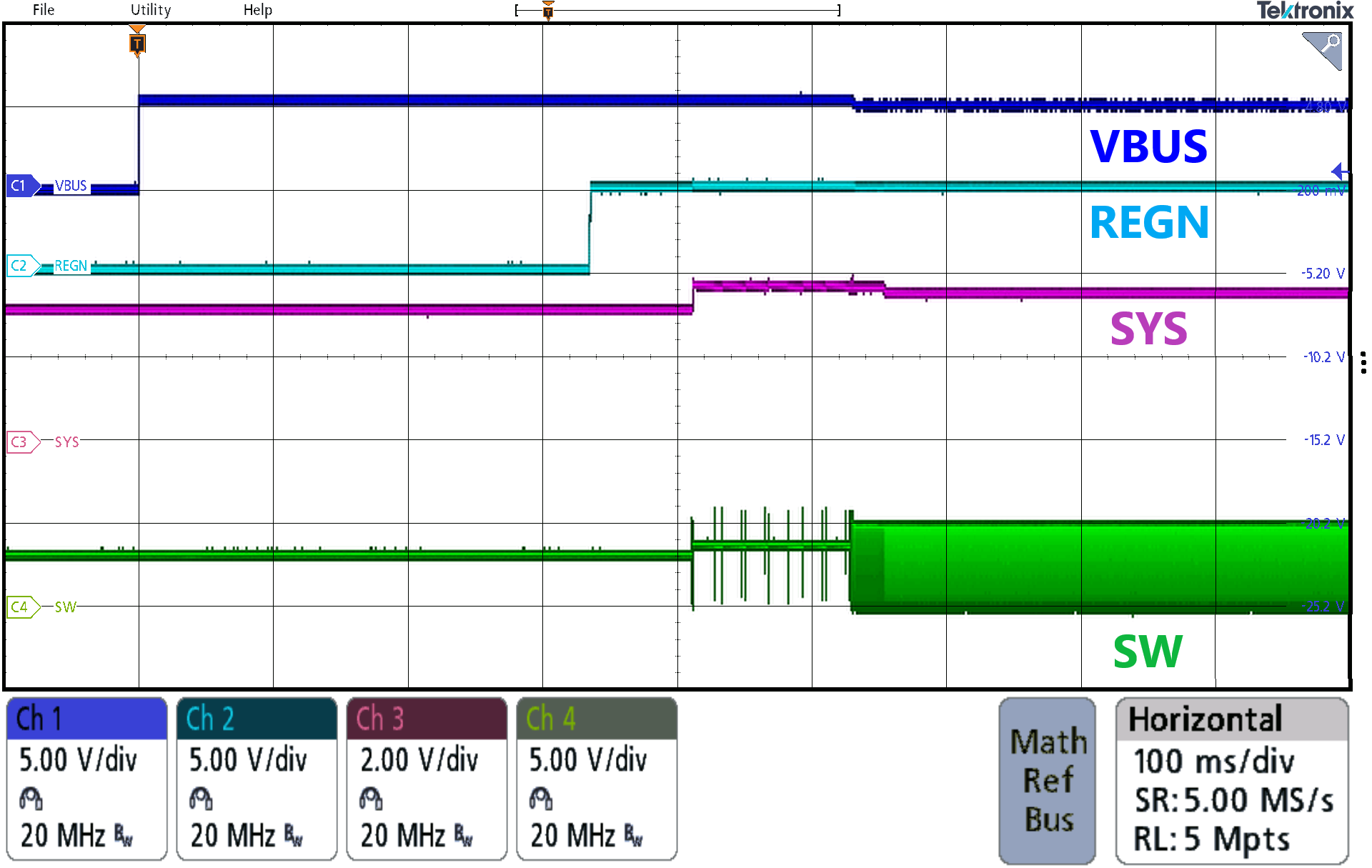Open the File menu
This screenshot has height=868, width=1372.
click(43, 10)
